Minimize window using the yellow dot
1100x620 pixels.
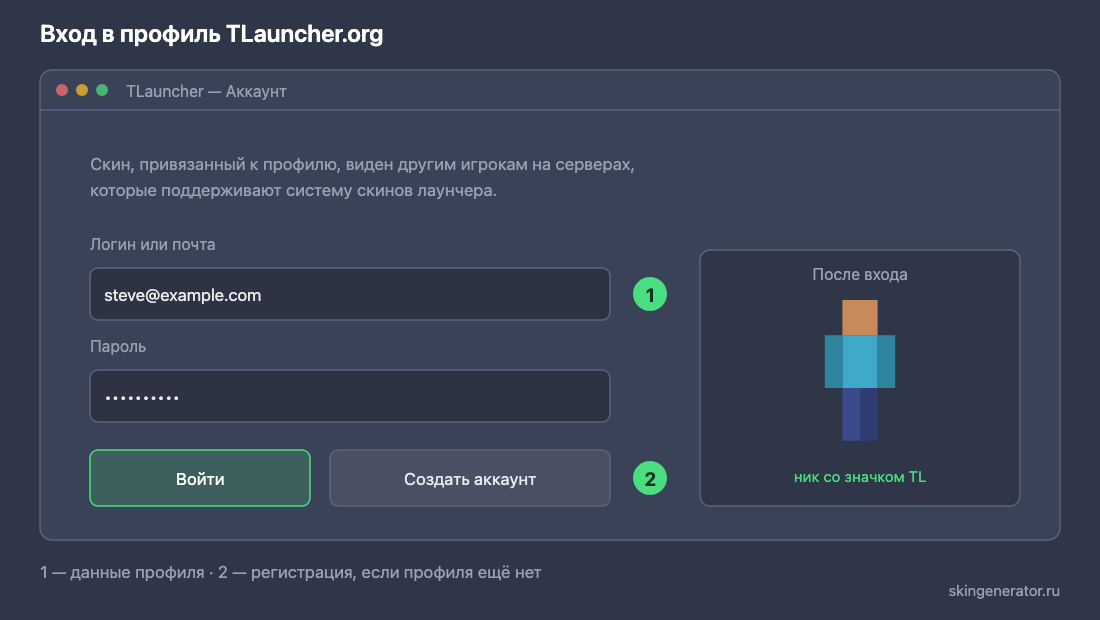(82, 90)
